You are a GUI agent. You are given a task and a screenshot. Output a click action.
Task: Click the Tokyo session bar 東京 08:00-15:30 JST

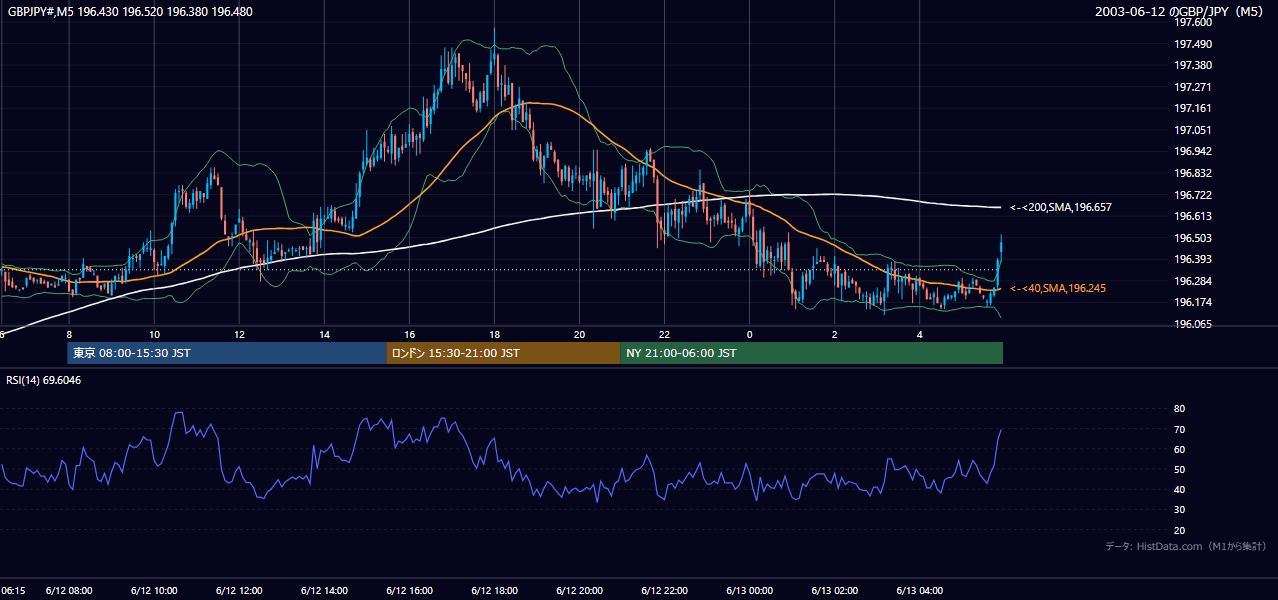(x=227, y=353)
